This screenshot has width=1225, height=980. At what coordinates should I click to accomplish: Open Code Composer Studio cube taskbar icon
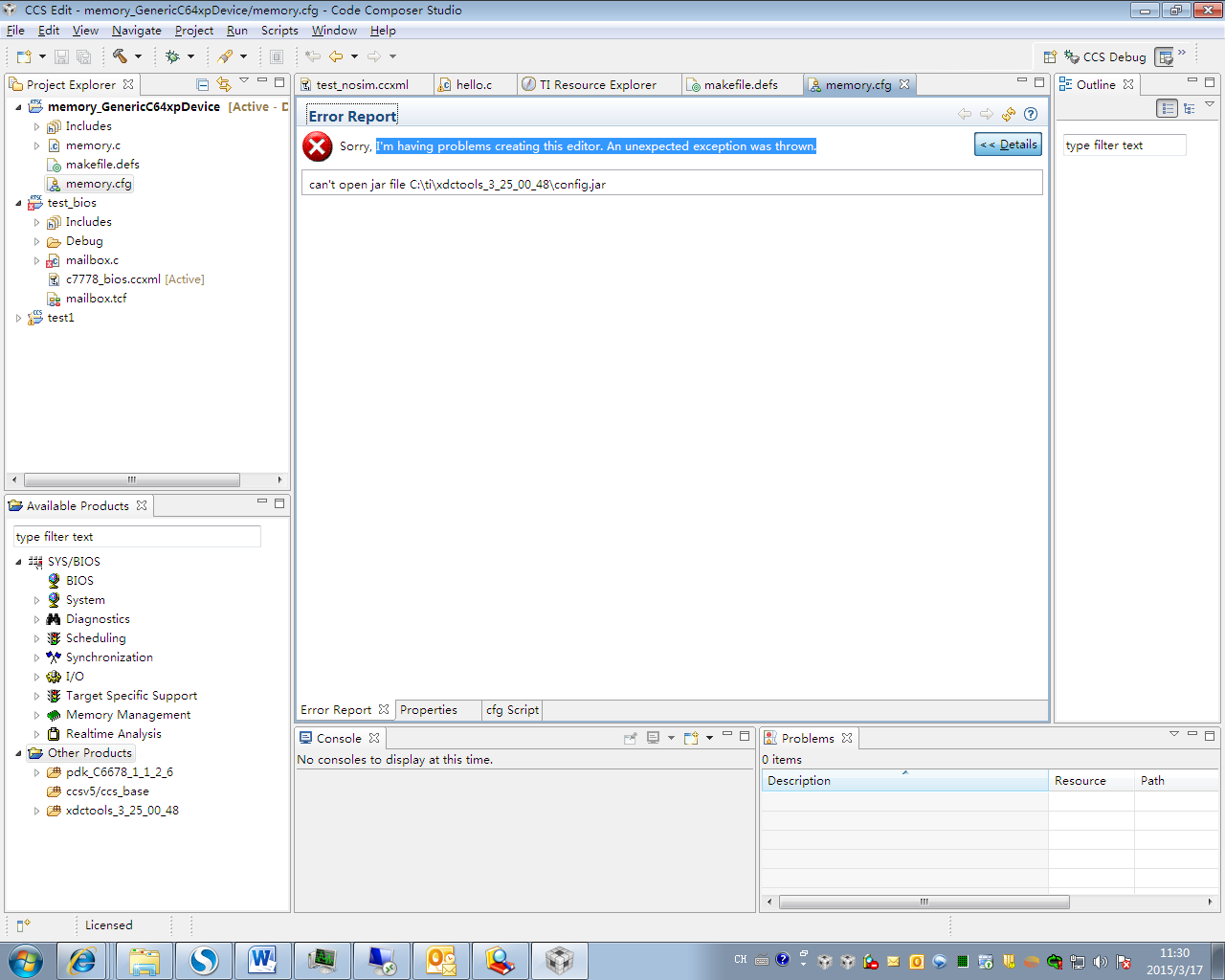[x=559, y=960]
